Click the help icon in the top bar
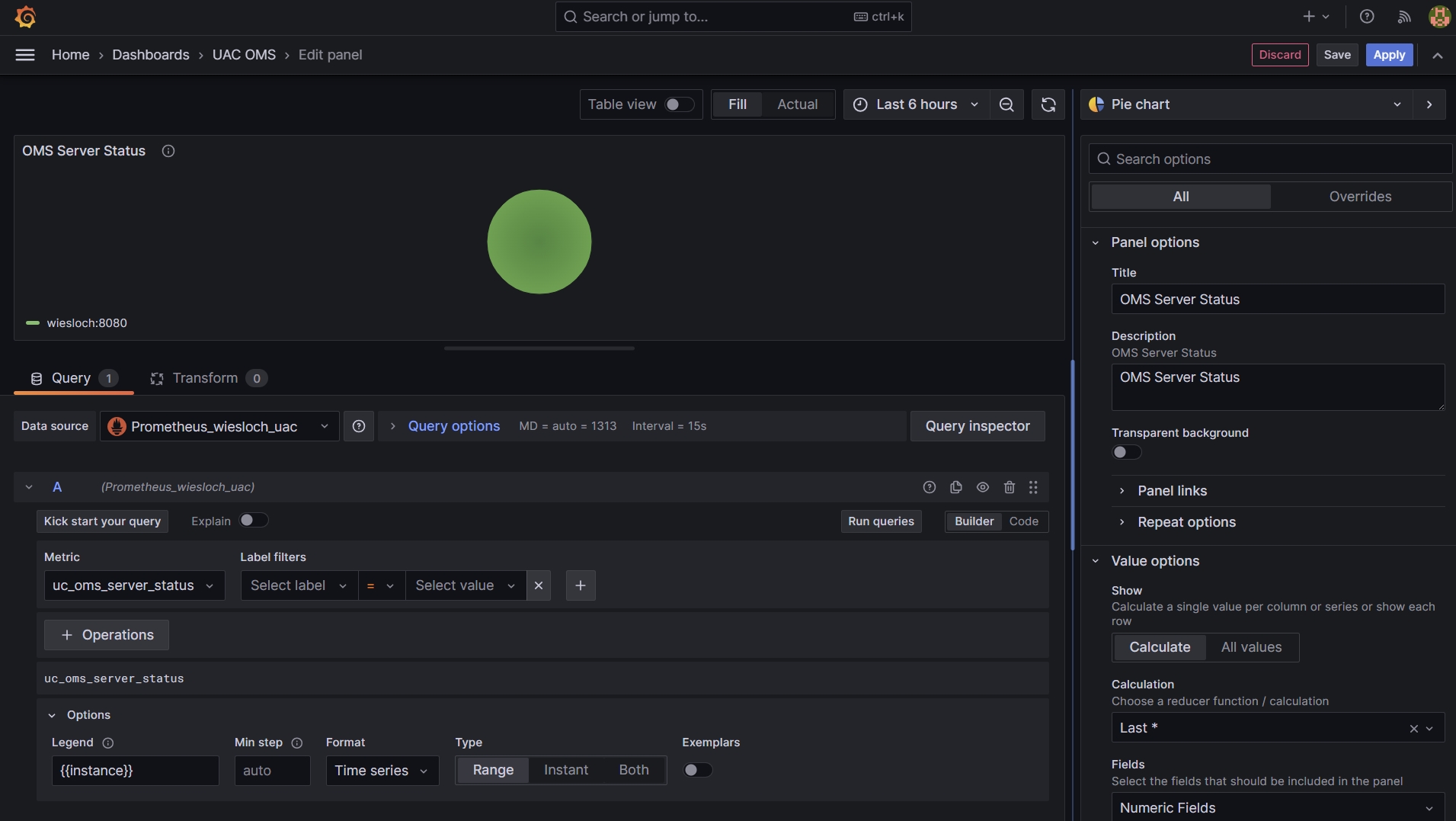 tap(1367, 17)
